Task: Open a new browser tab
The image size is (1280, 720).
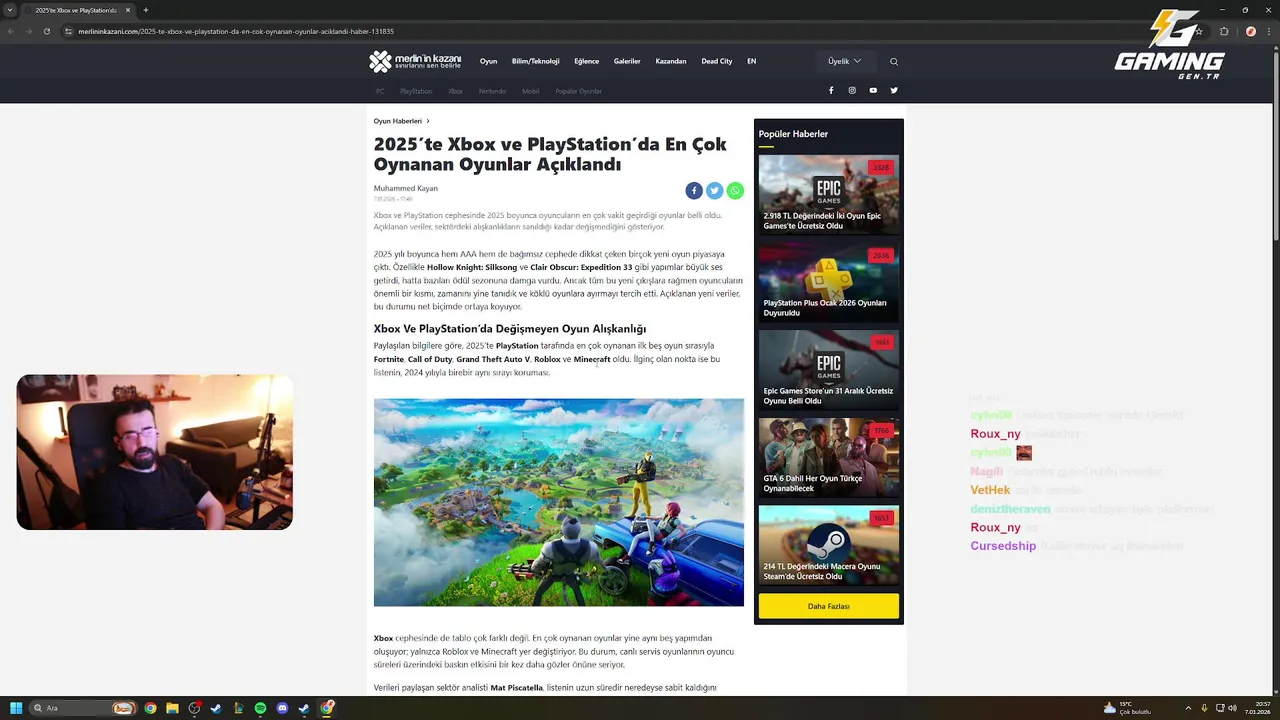Action: (x=146, y=10)
